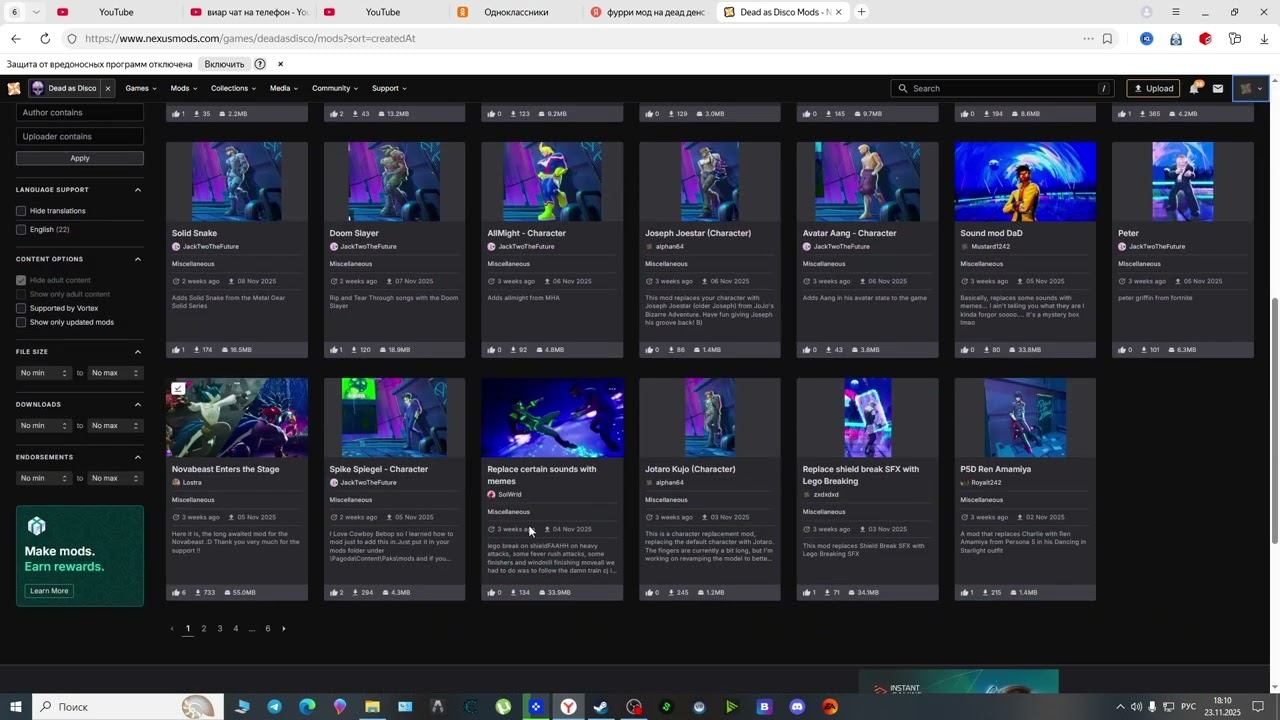Image resolution: width=1280 pixels, height=720 pixels.
Task: Open the Games menu
Action: pyautogui.click(x=141, y=88)
